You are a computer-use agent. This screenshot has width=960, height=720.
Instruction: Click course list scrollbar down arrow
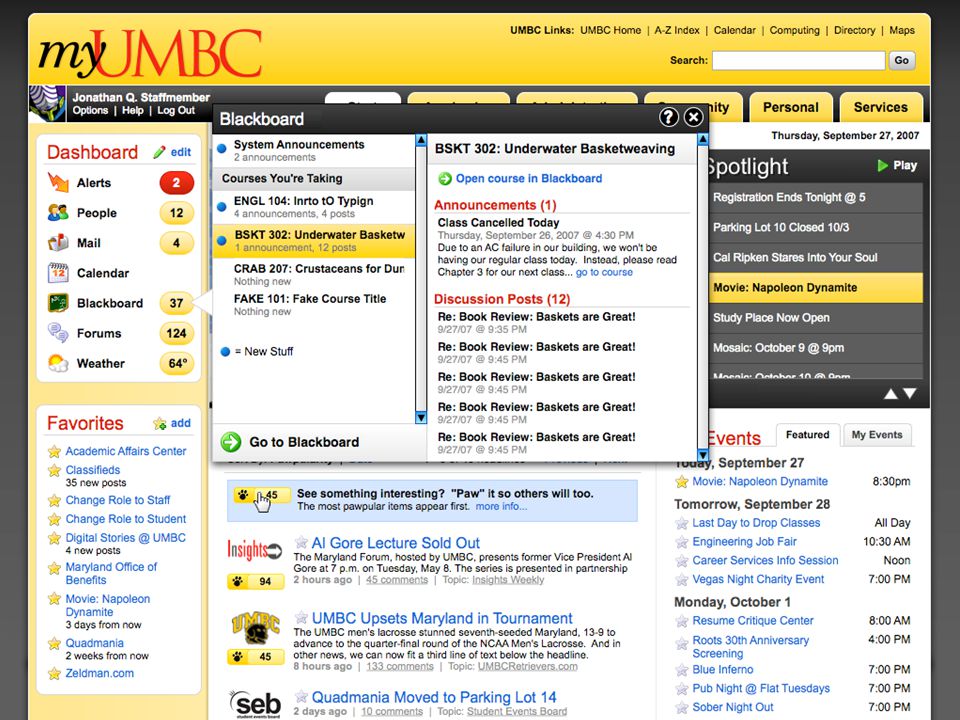point(421,418)
